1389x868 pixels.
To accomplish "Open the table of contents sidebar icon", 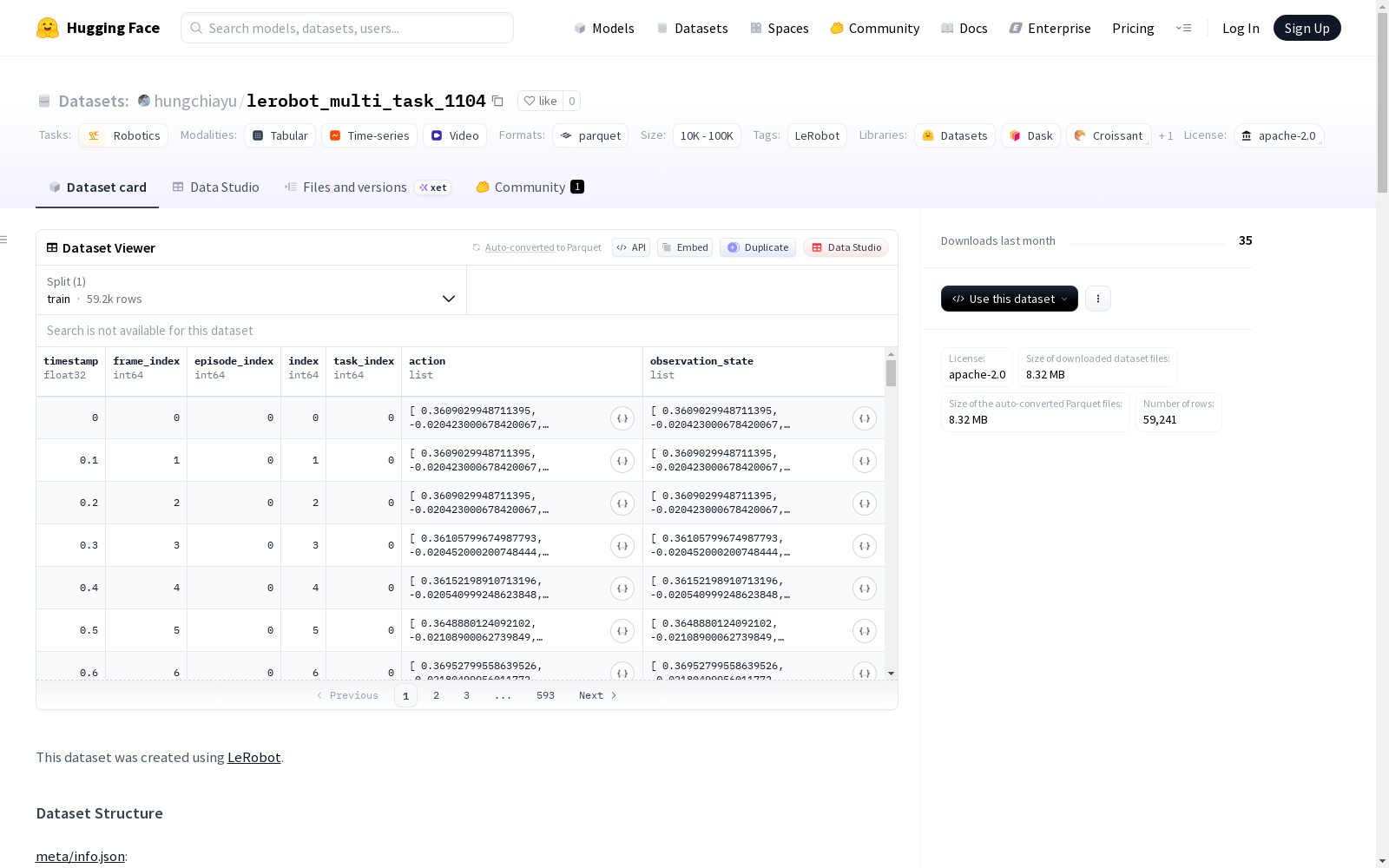I will [3, 240].
